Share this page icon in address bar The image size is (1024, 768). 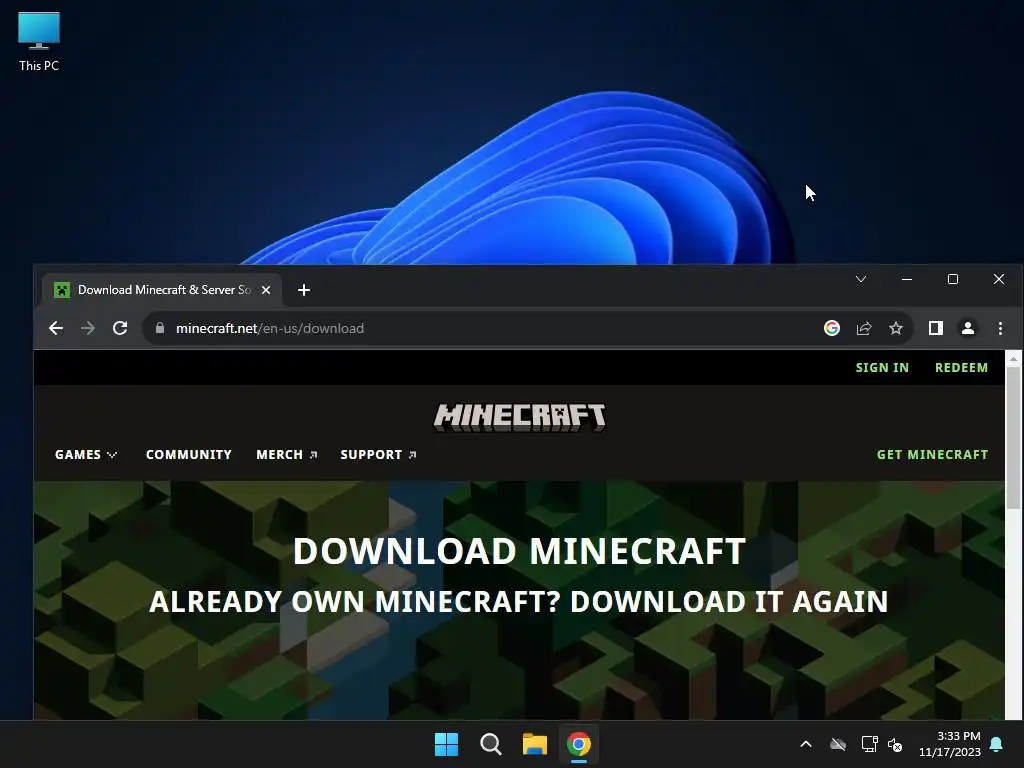pyautogui.click(x=864, y=328)
